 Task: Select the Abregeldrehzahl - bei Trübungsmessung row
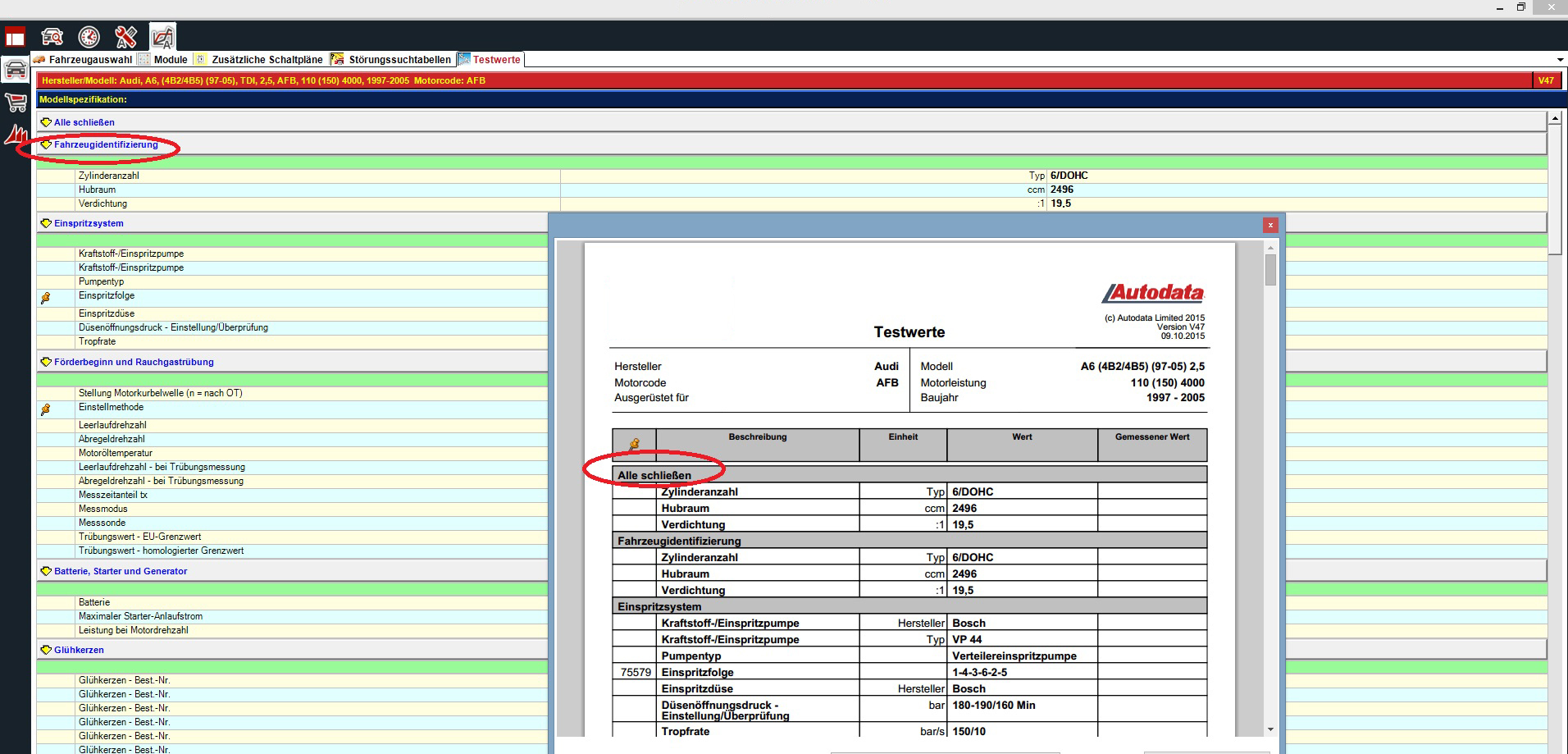pos(292,481)
